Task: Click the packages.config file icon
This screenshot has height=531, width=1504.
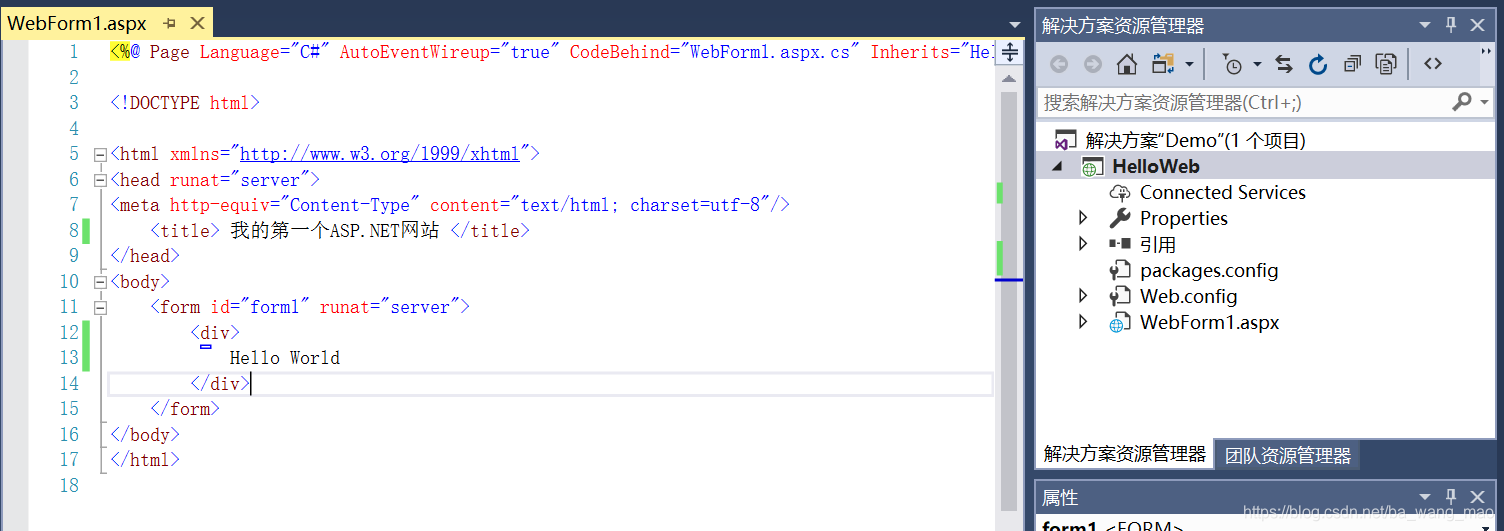Action: 1120,270
